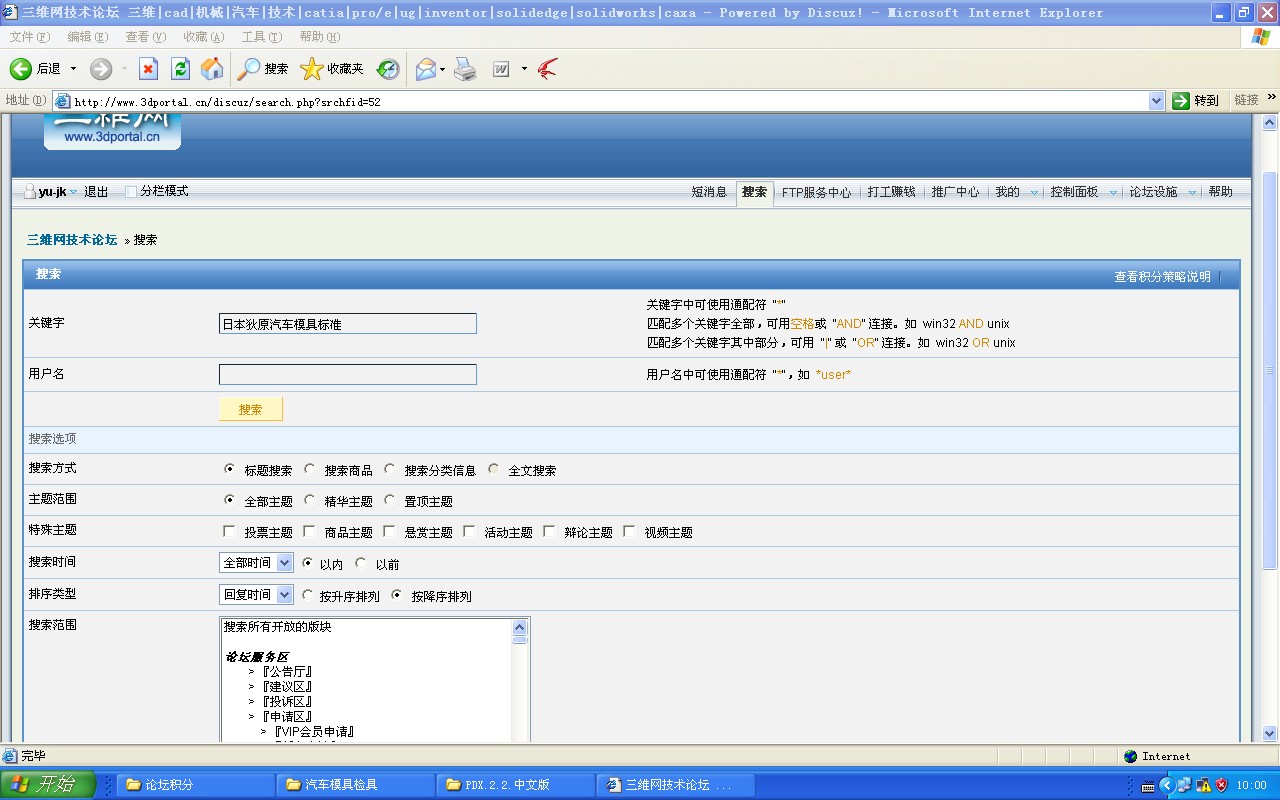Open the 排序类型 回复时间 dropdown
Image resolution: width=1280 pixels, height=800 pixels.
256,595
